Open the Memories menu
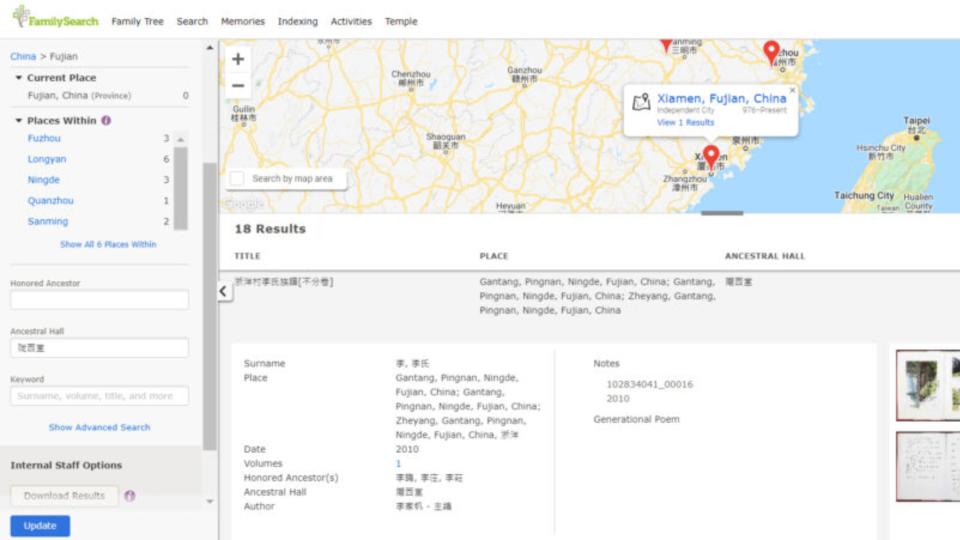The height and width of the screenshot is (540, 960). point(242,21)
